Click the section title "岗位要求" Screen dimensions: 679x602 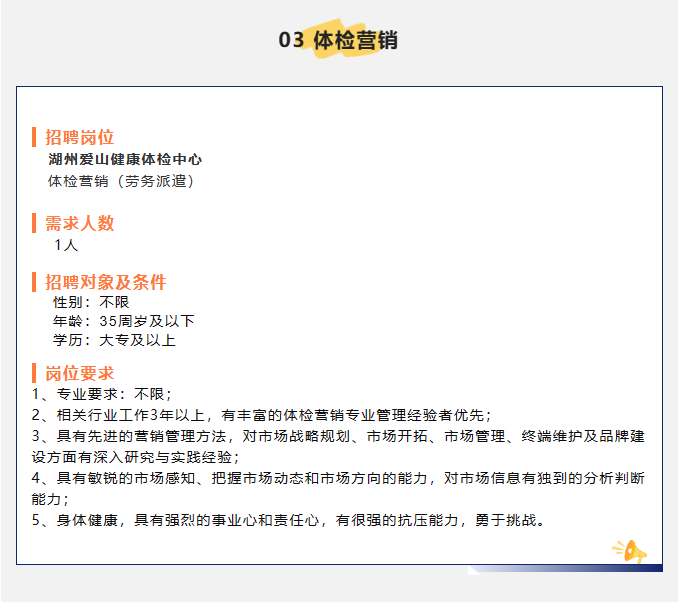(79, 373)
